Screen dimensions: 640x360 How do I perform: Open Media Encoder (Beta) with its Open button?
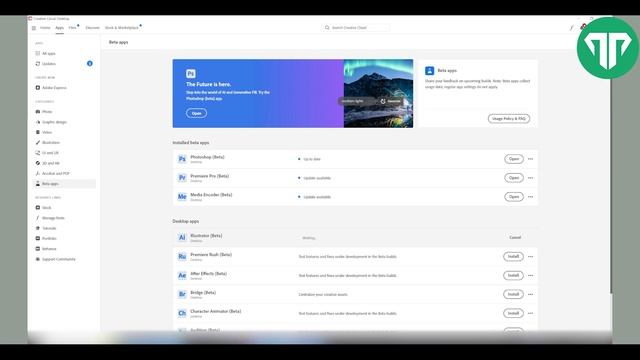coord(513,197)
